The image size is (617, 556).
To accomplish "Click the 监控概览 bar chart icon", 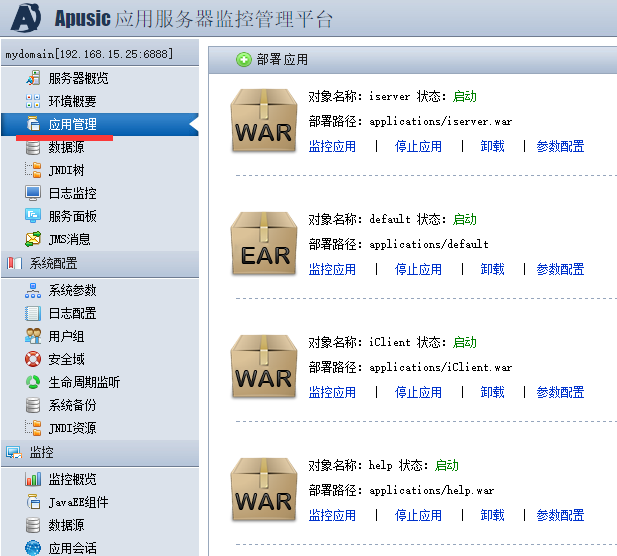I will [33, 479].
